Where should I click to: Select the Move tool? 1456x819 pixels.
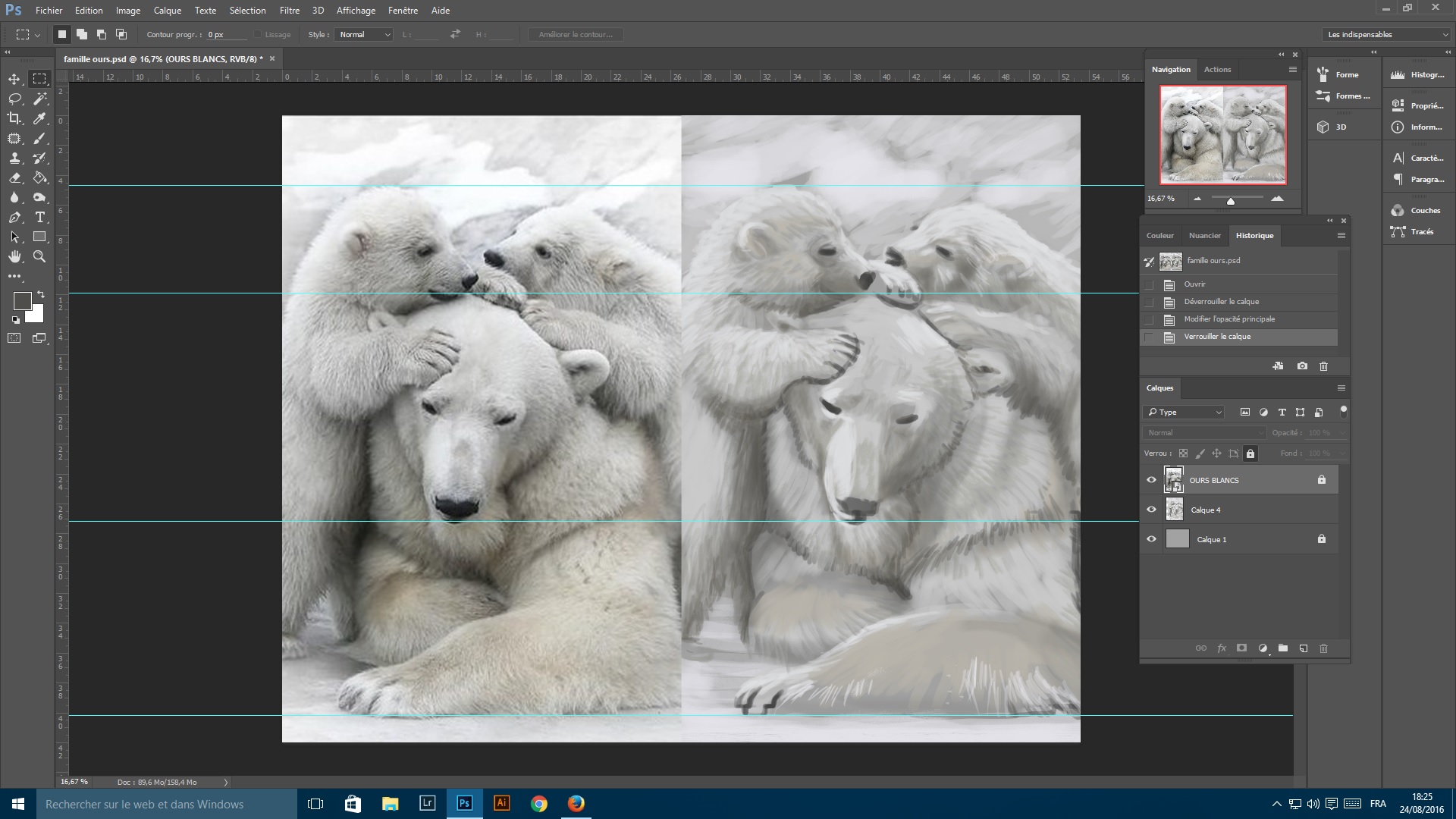coord(14,79)
